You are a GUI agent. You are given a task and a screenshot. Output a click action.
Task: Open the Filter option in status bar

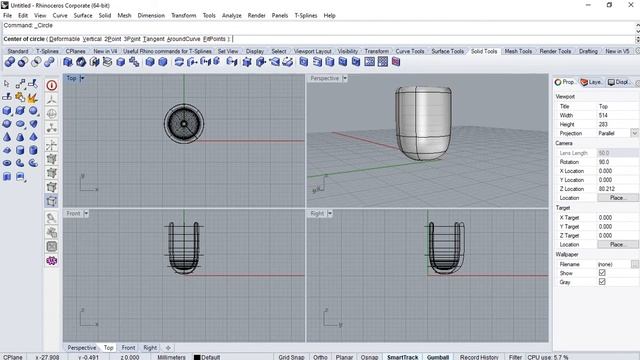click(x=515, y=357)
